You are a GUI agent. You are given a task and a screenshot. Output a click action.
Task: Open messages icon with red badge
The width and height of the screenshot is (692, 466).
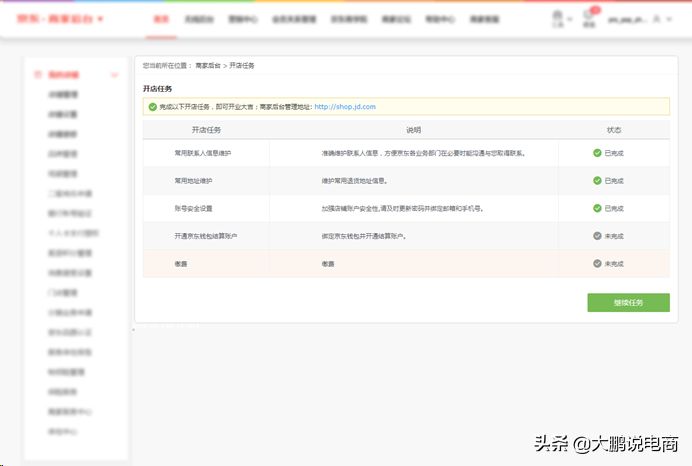coord(590,18)
